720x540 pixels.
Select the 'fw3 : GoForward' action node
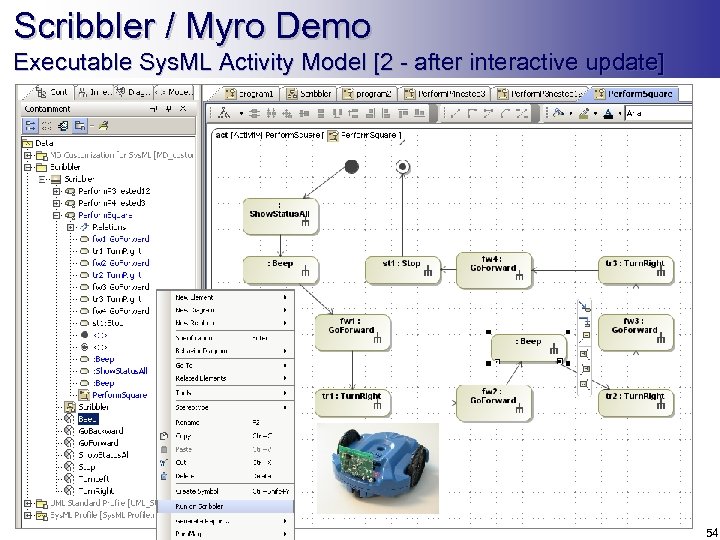tap(636, 332)
